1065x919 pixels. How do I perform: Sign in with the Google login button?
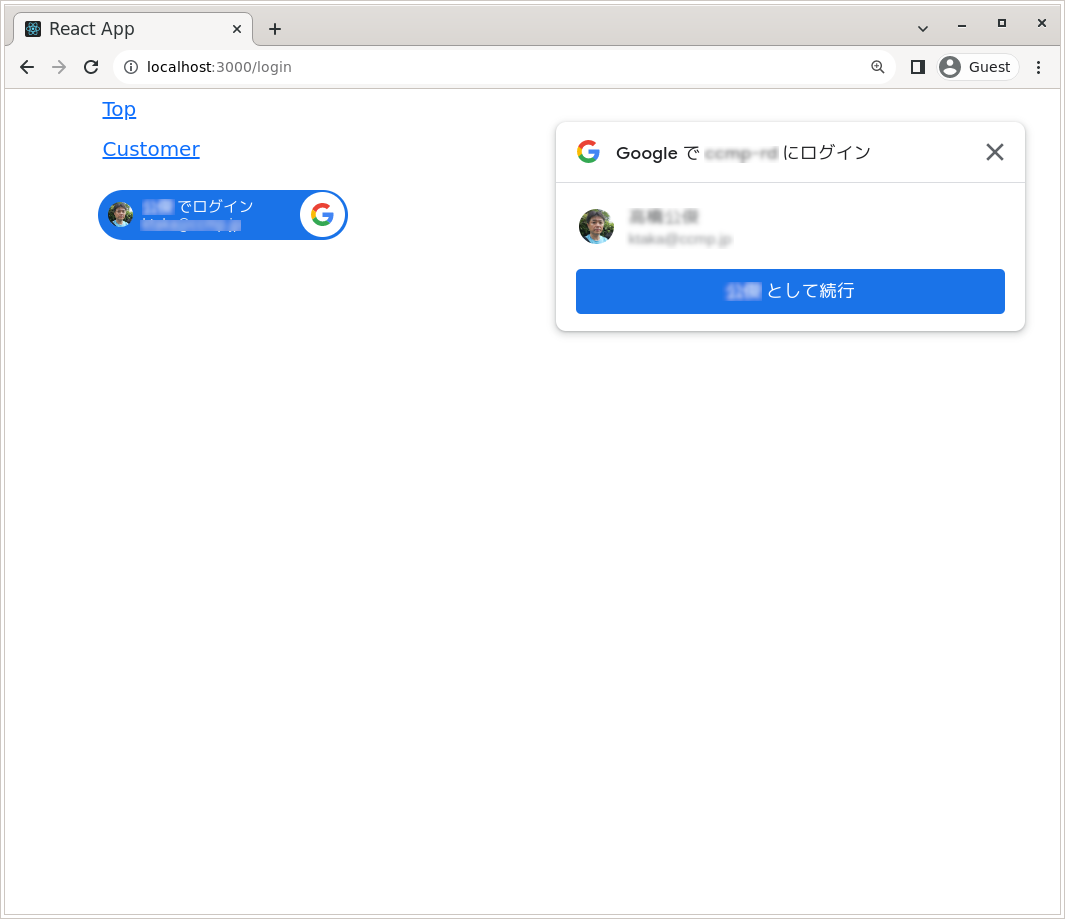point(223,215)
